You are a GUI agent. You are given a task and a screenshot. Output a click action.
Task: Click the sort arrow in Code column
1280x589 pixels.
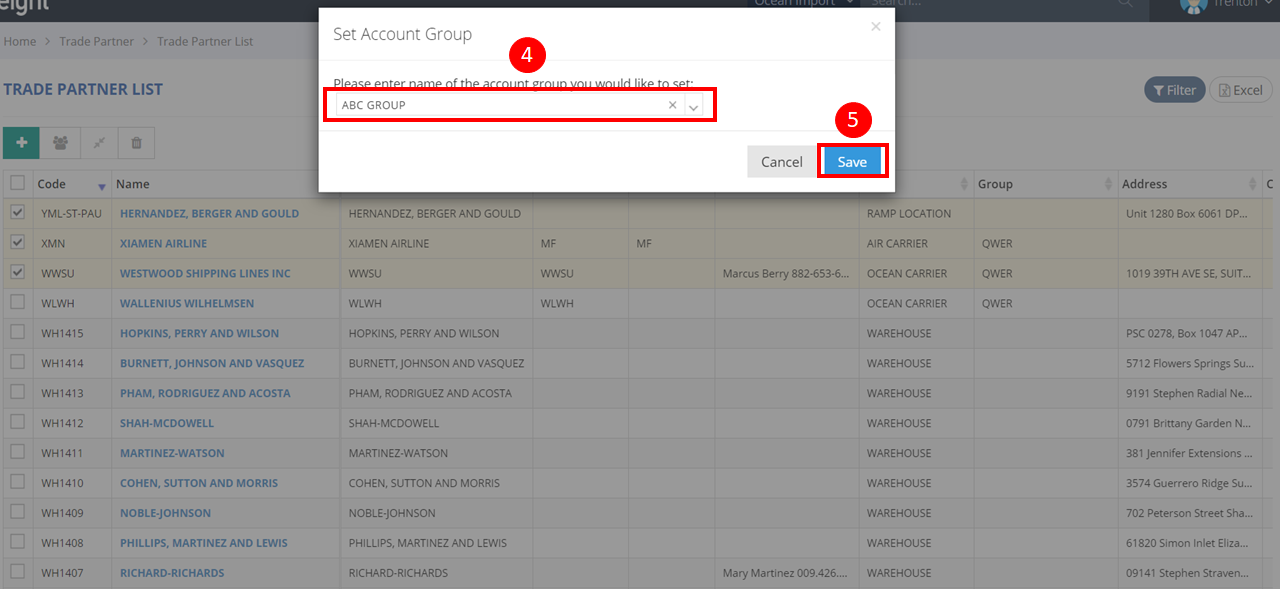point(101,186)
